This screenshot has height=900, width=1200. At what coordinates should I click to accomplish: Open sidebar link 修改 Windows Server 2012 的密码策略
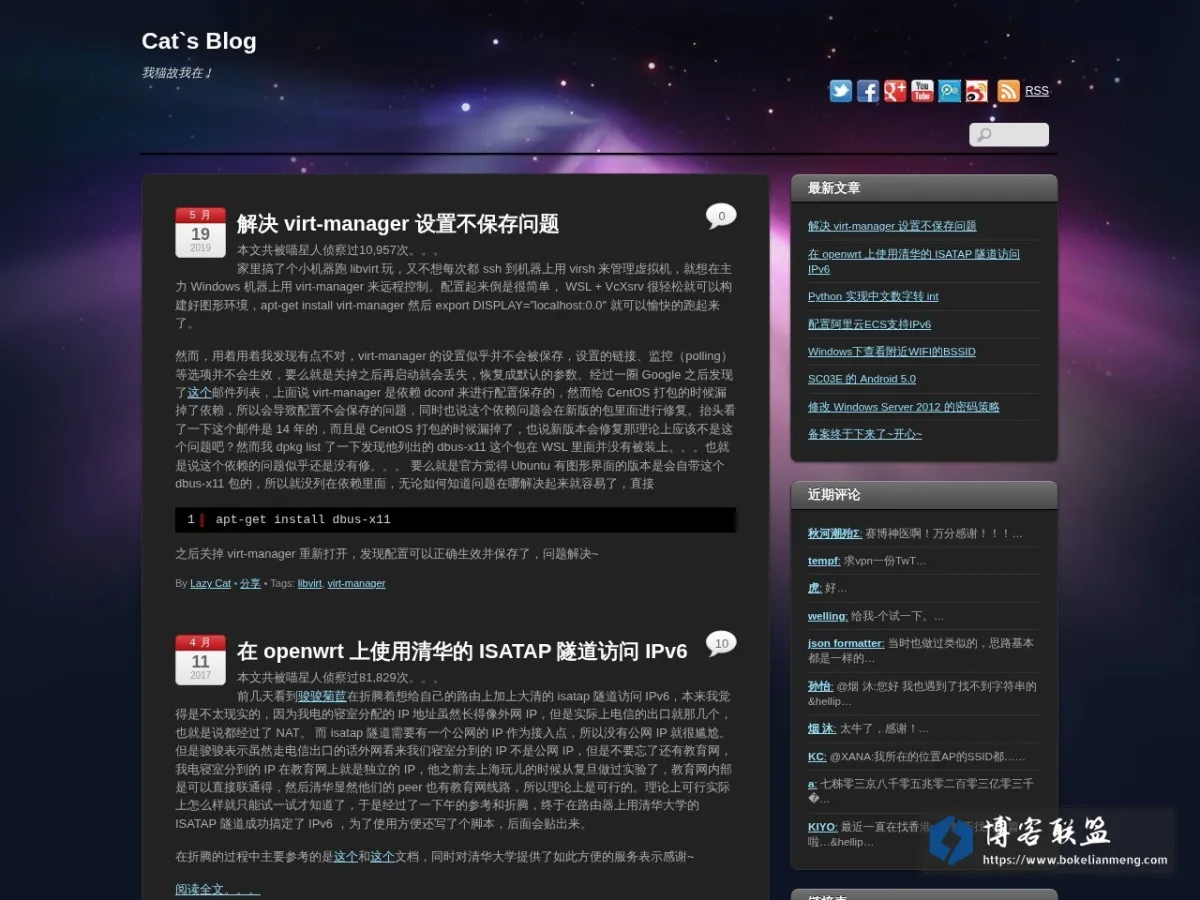(904, 407)
